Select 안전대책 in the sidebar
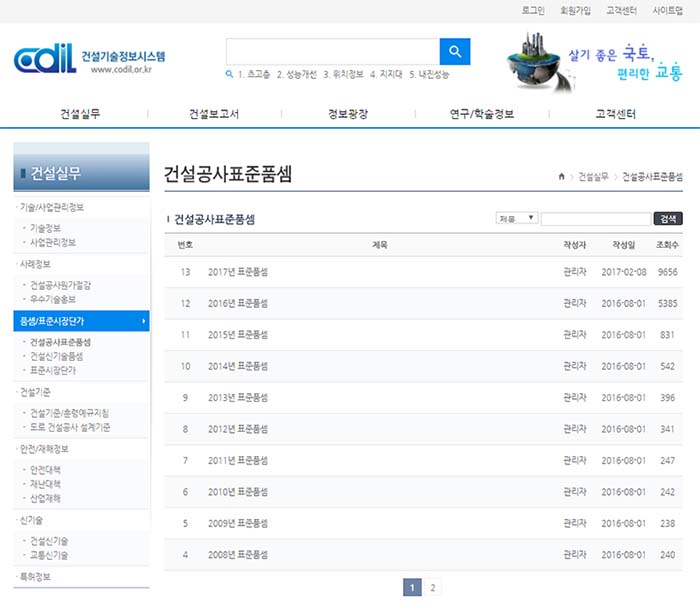The height and width of the screenshot is (606, 700). [45, 470]
